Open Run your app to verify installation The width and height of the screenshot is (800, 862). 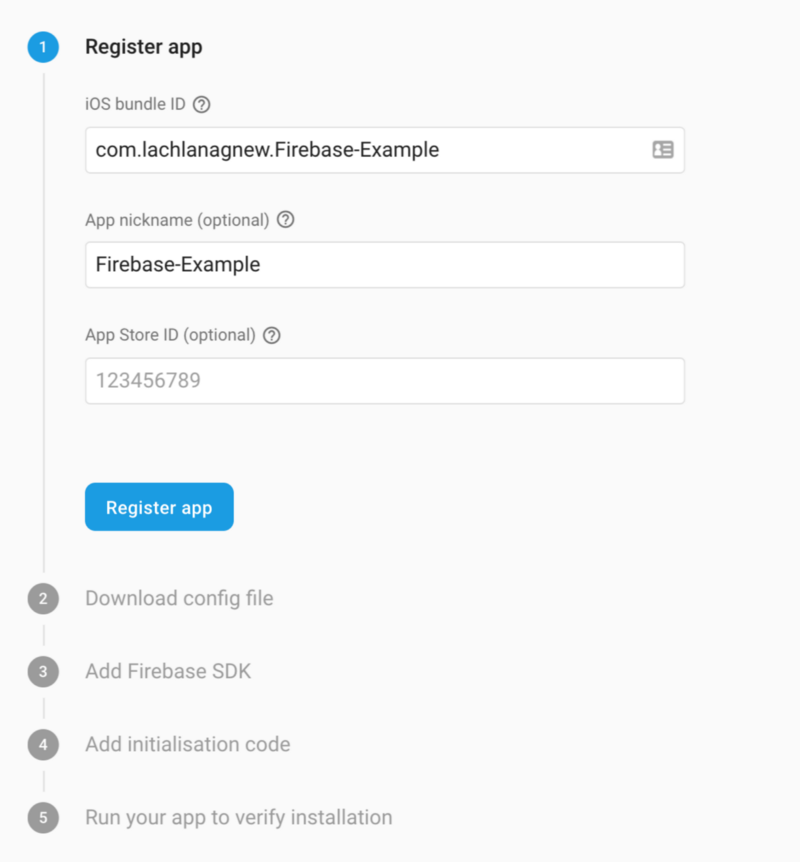(x=239, y=817)
